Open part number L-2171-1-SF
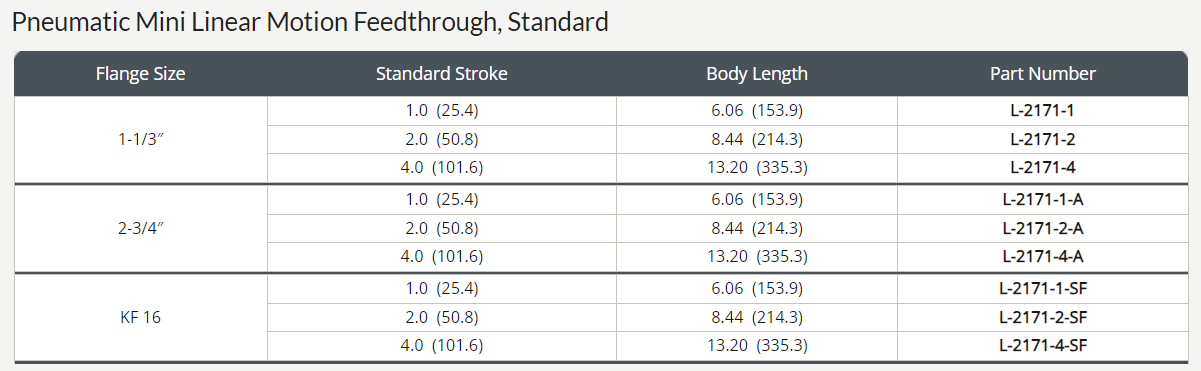1201x371 pixels. pos(1042,288)
